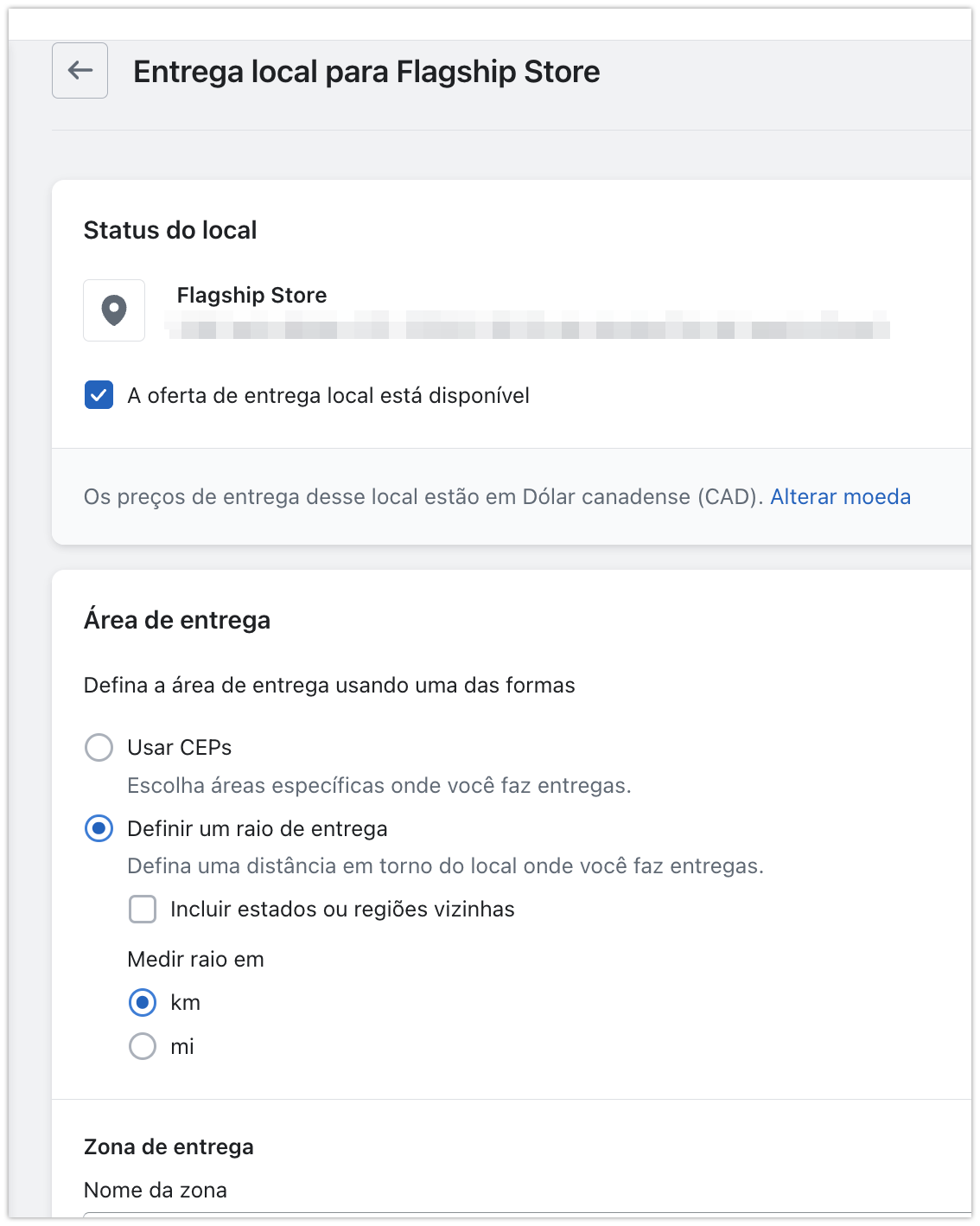Switch the radius unit to mi

(x=143, y=1046)
